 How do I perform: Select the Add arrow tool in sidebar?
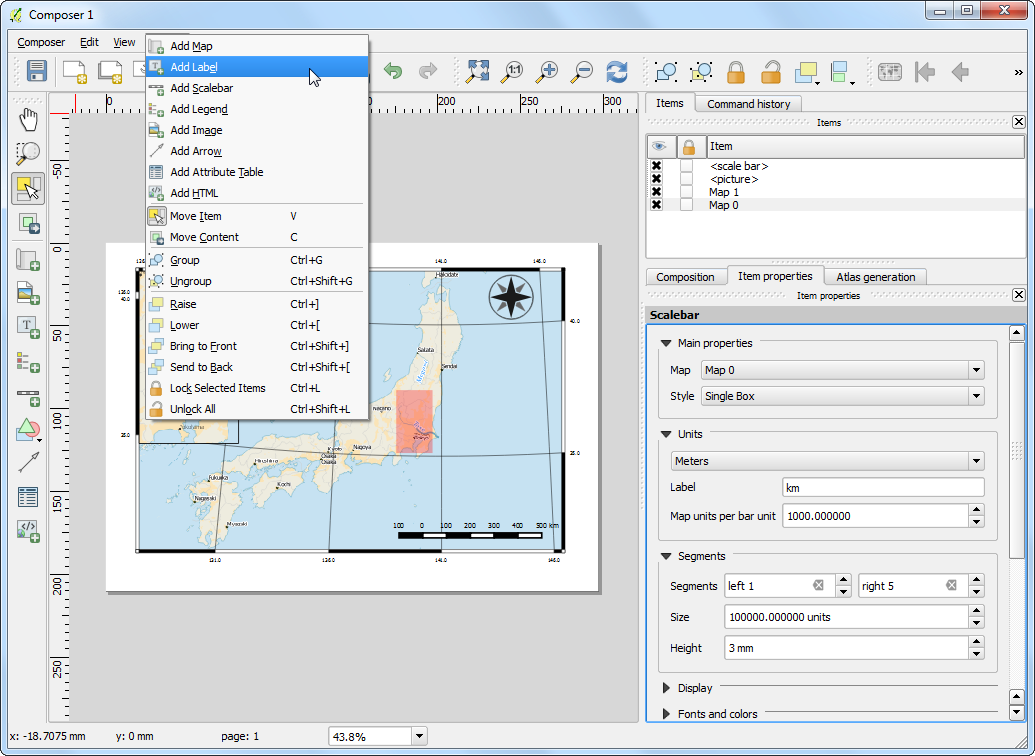click(x=28, y=462)
